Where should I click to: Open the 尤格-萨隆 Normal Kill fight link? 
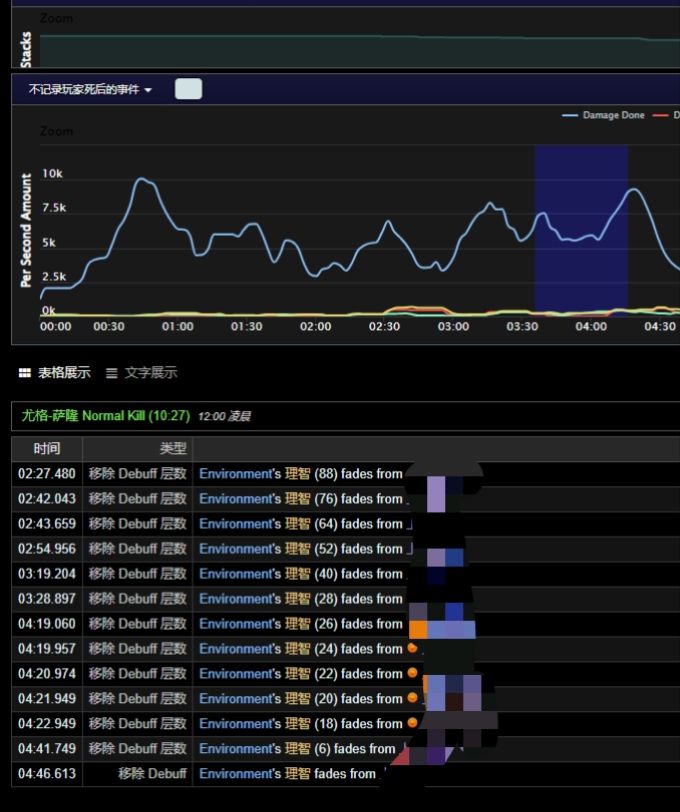106,416
